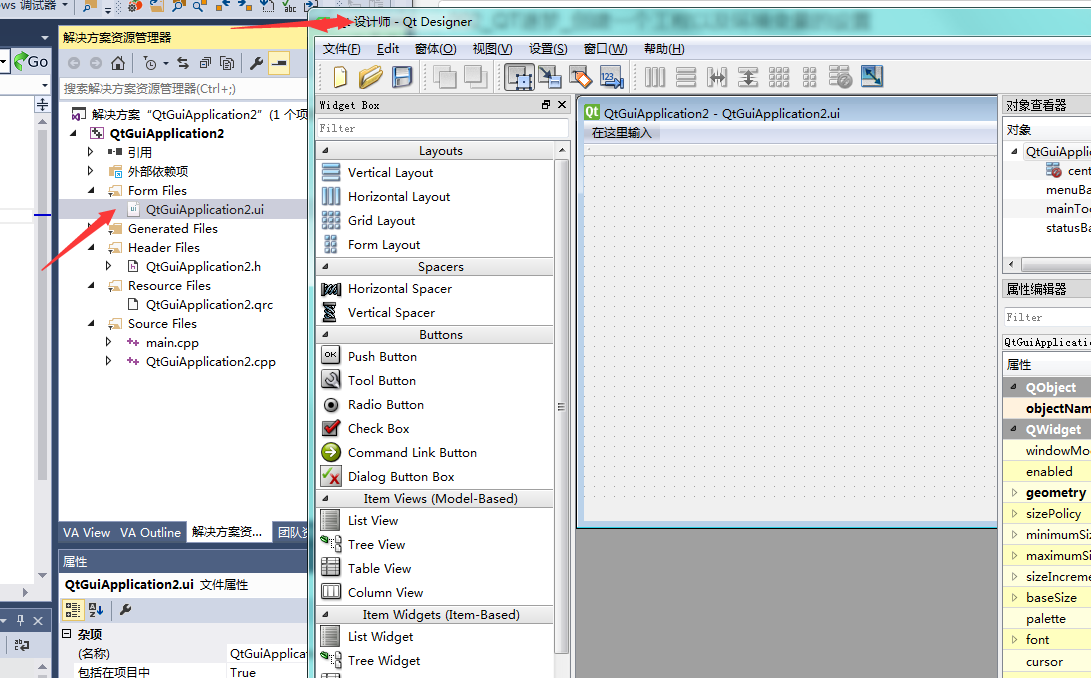The height and width of the screenshot is (678, 1091).
Task: Switch to the VA View tab
Action: (x=87, y=533)
